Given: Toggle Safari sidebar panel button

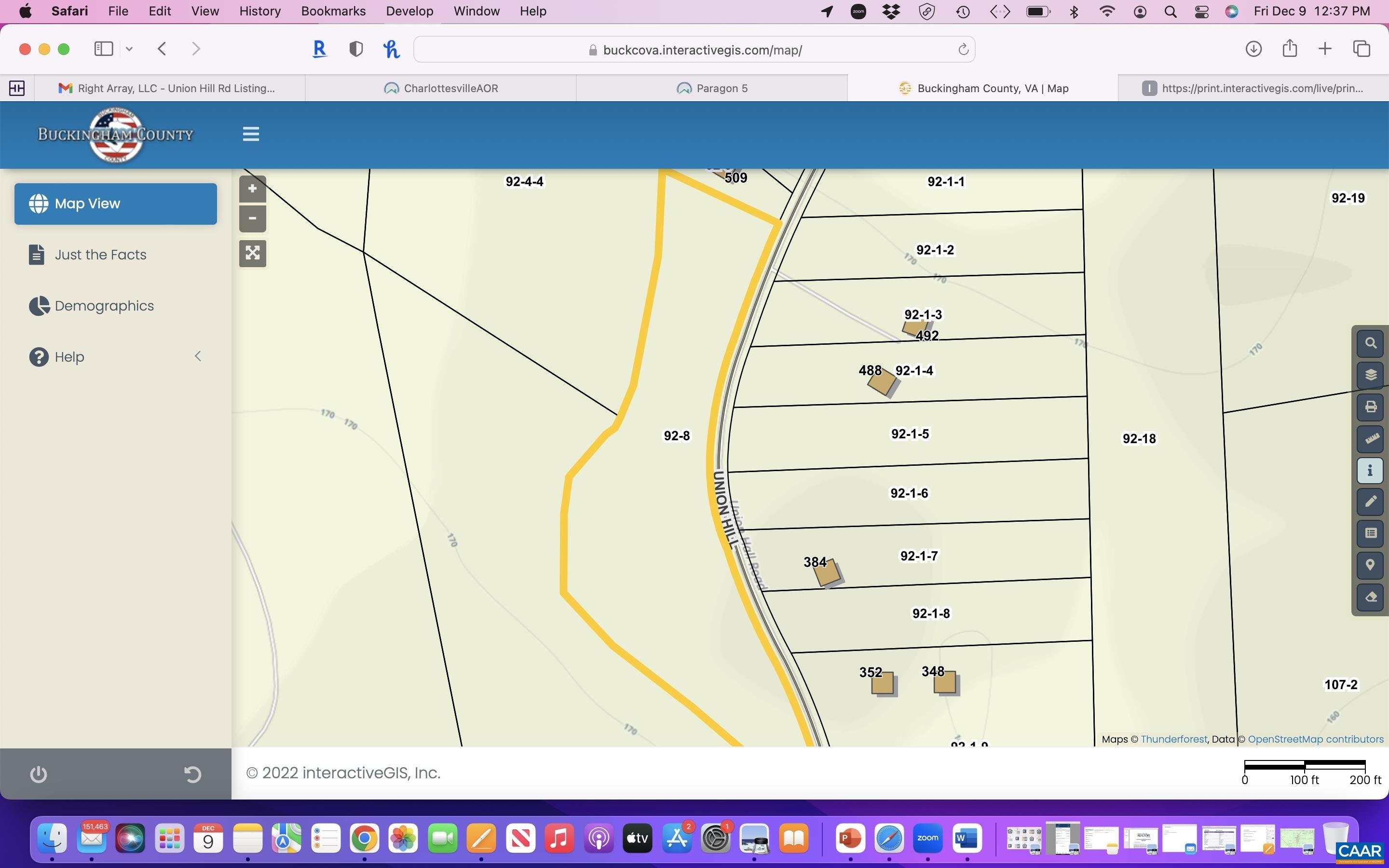Looking at the screenshot, I should point(103,49).
